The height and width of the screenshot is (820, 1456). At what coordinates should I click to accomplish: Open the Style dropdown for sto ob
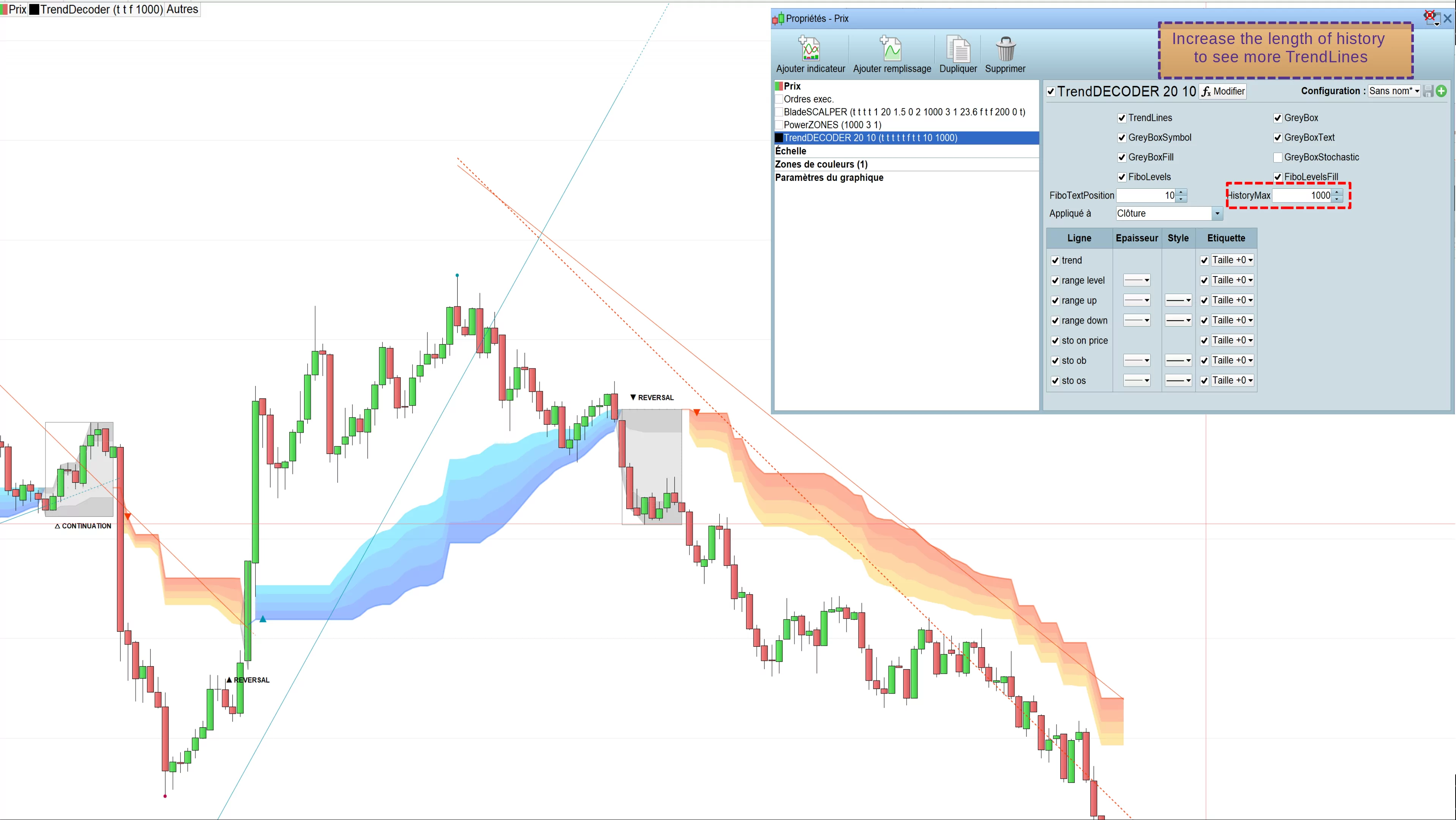pos(1178,360)
